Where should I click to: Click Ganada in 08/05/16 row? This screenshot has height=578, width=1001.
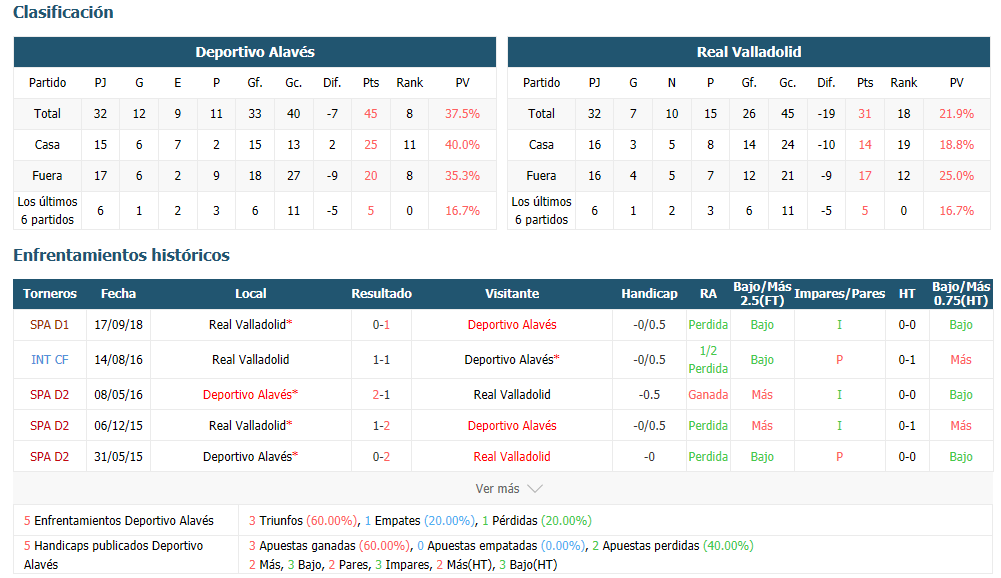pyautogui.click(x=708, y=395)
